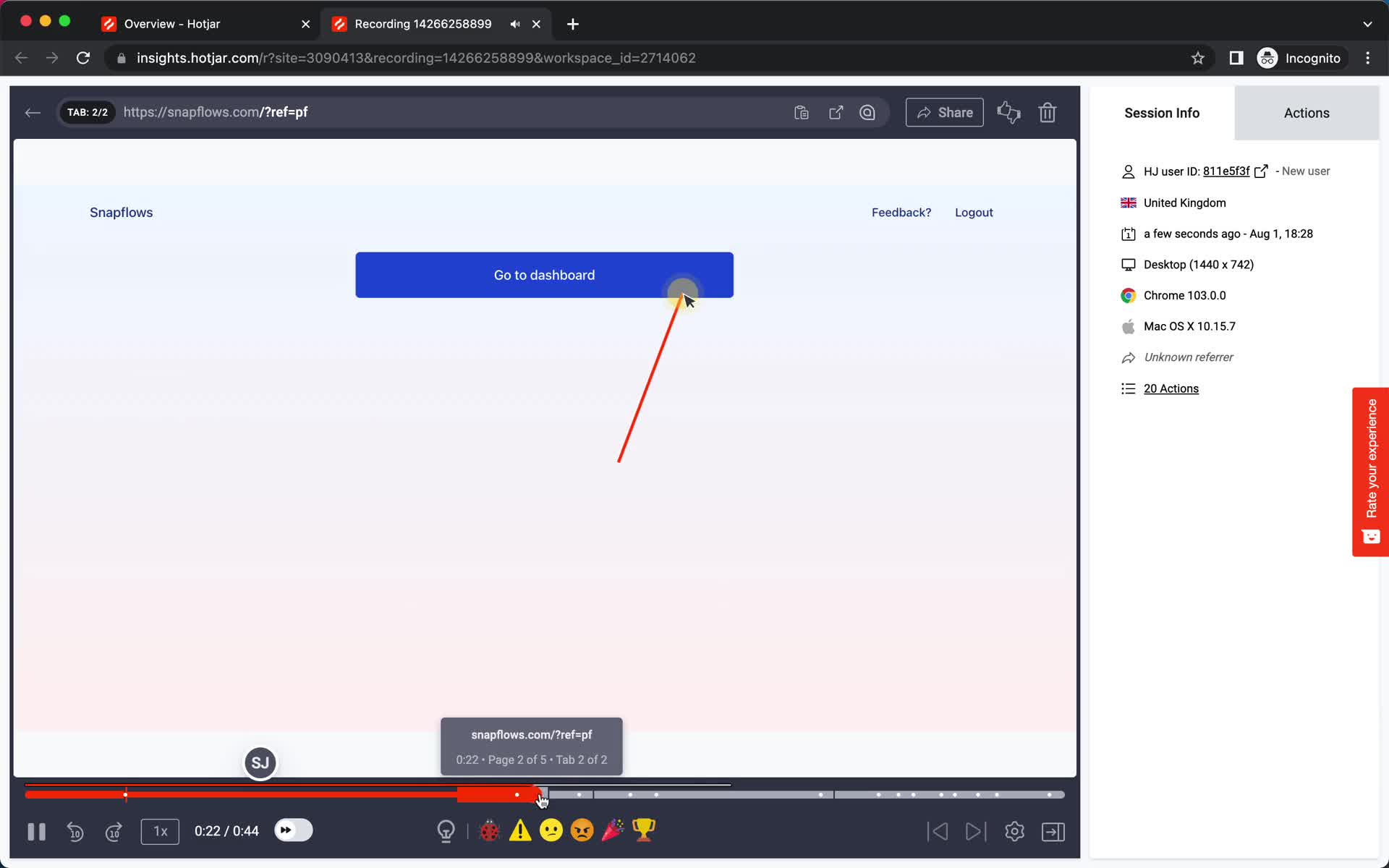Expand the 20 Actions session detail
Viewport: 1389px width, 868px height.
1170,388
